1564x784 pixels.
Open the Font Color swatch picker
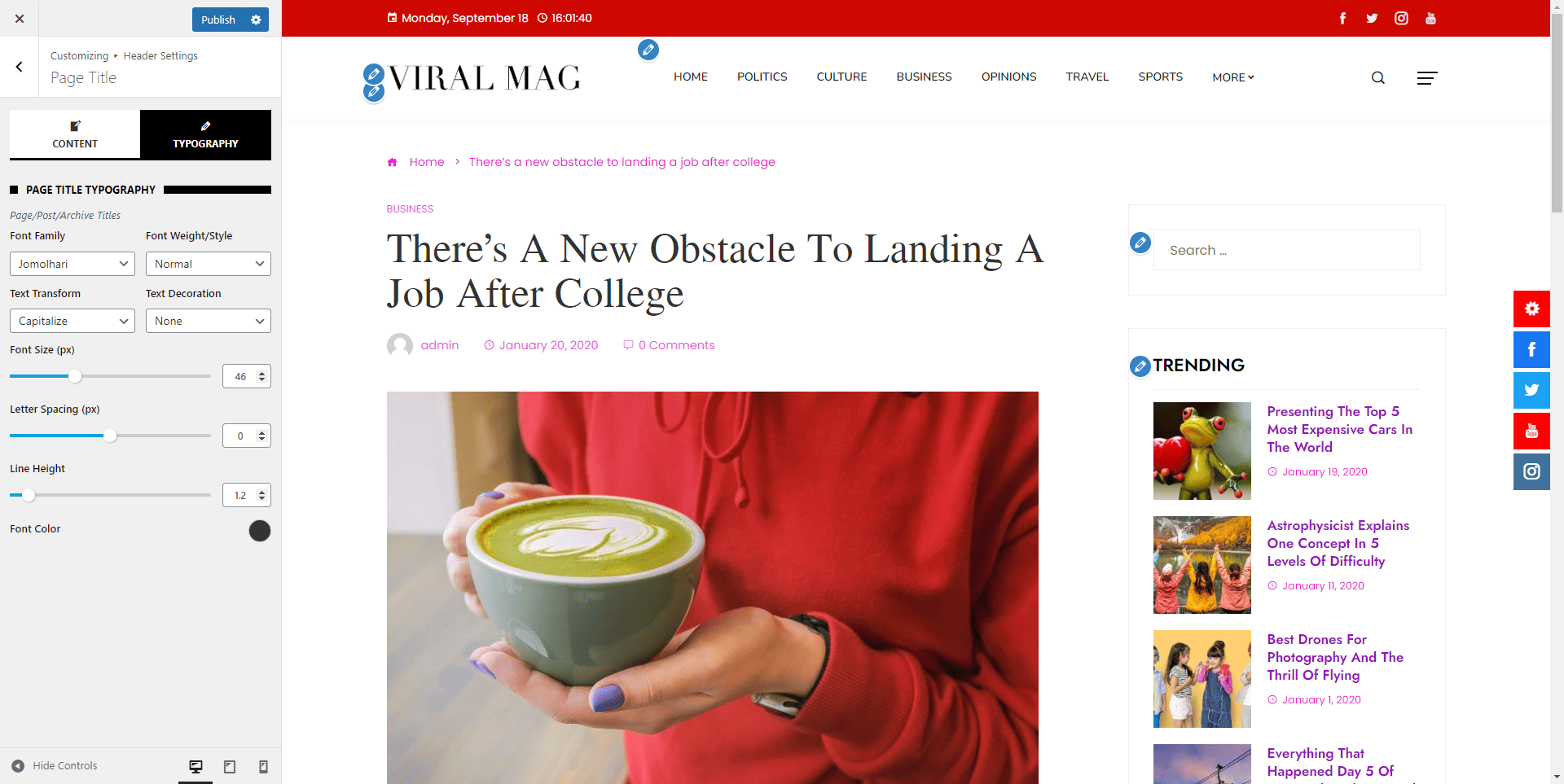[260, 531]
